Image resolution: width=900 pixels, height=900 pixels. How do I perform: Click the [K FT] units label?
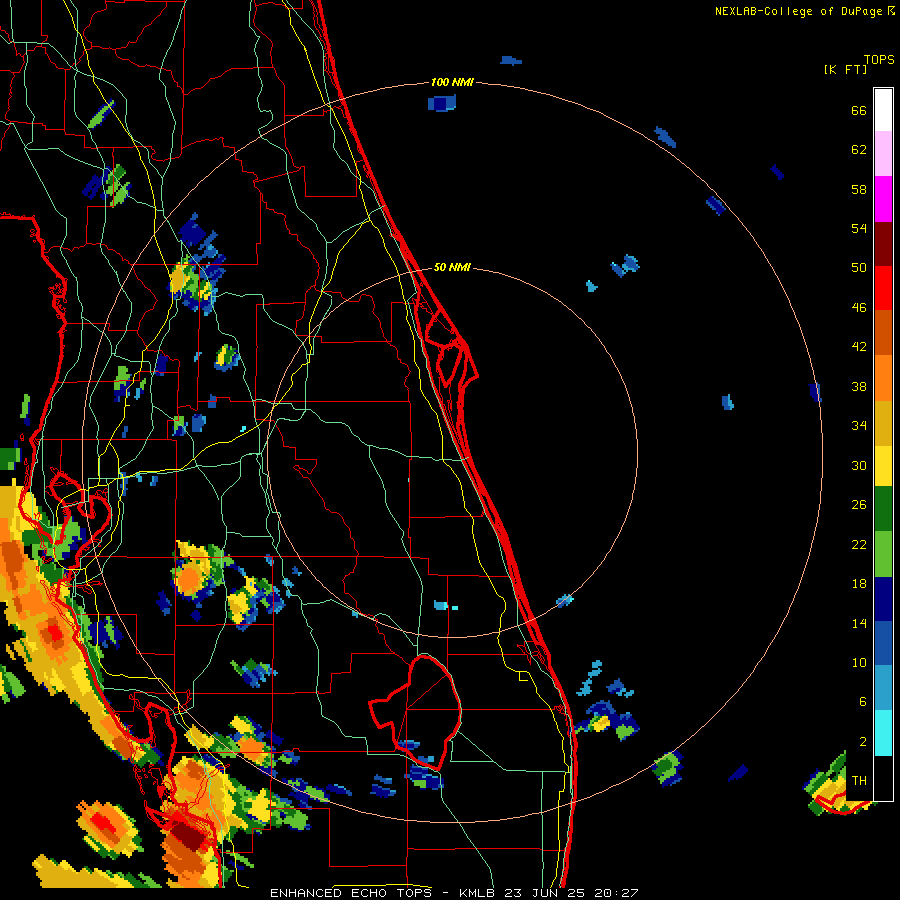click(x=845, y=69)
